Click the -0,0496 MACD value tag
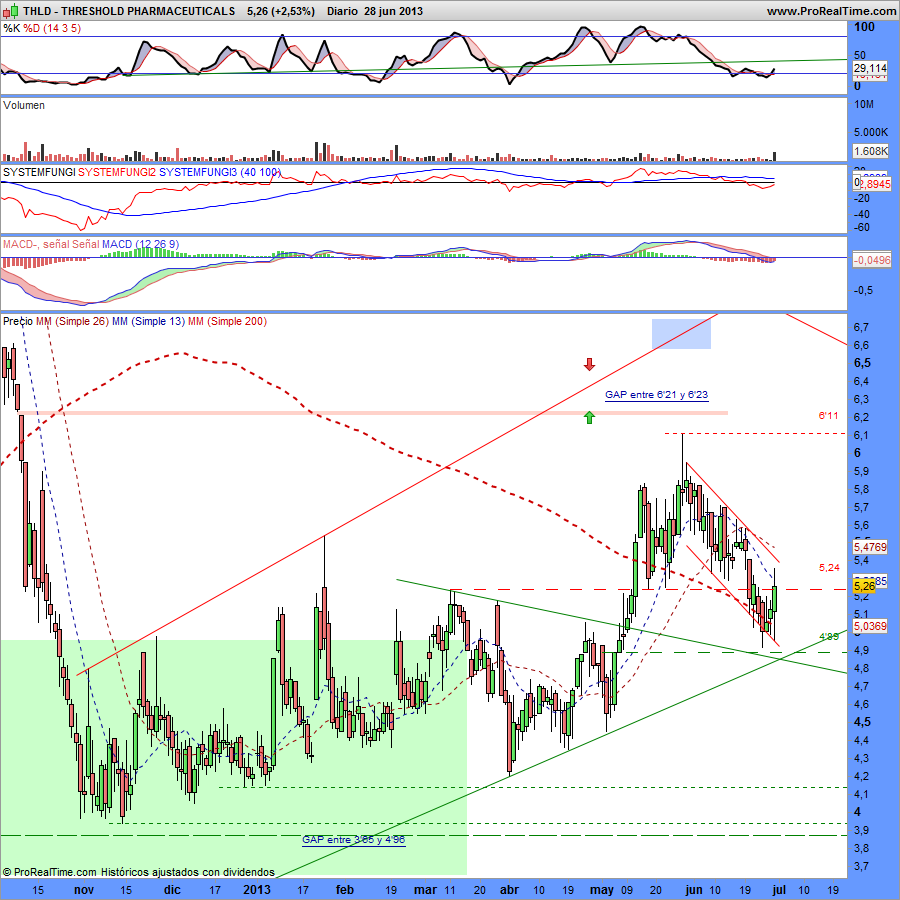The width and height of the screenshot is (900, 900). pyautogui.click(x=871, y=260)
